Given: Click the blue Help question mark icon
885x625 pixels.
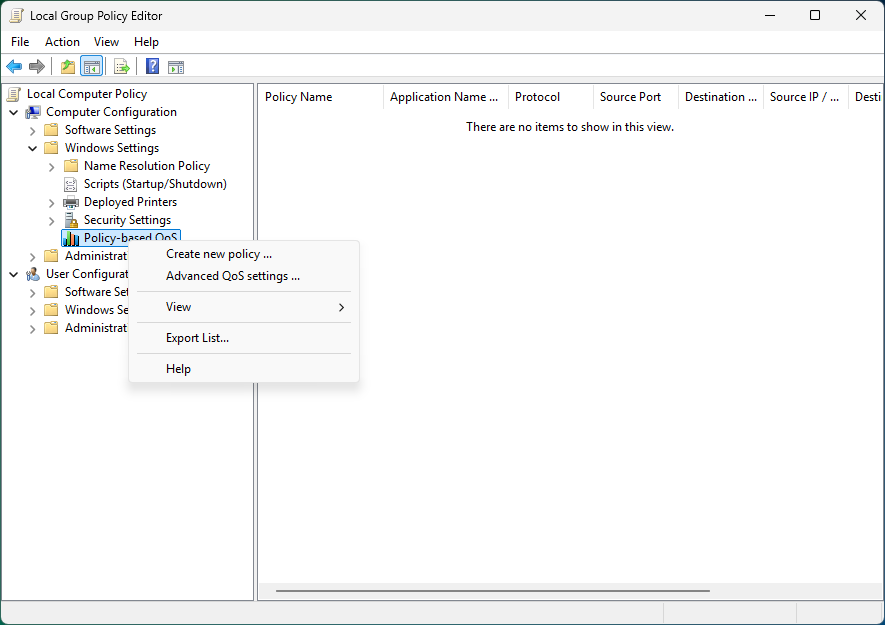Looking at the screenshot, I should pyautogui.click(x=152, y=67).
